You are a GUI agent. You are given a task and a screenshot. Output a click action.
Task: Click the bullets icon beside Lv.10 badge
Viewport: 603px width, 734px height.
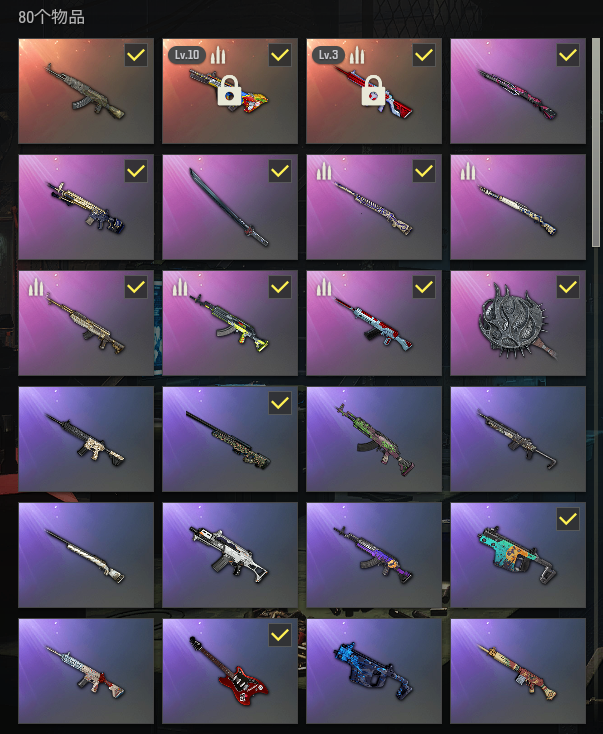(x=218, y=55)
